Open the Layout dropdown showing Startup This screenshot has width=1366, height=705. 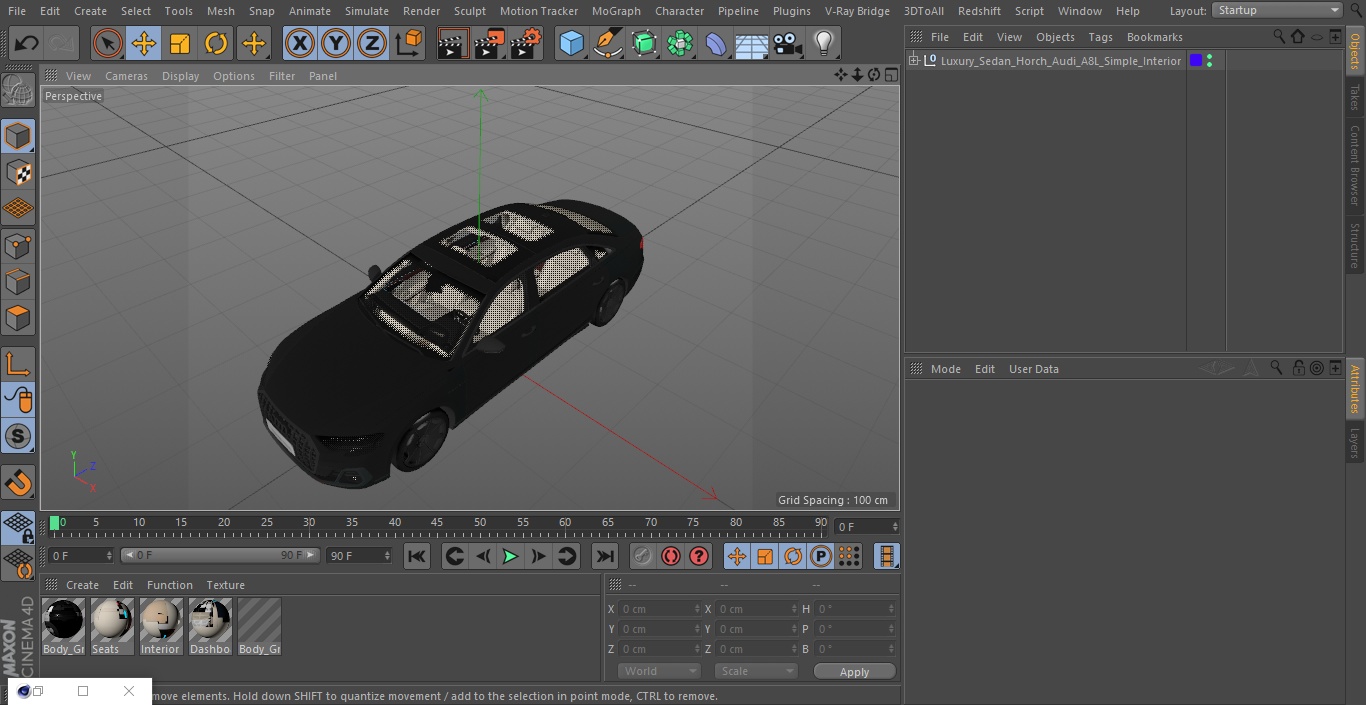coord(1278,10)
